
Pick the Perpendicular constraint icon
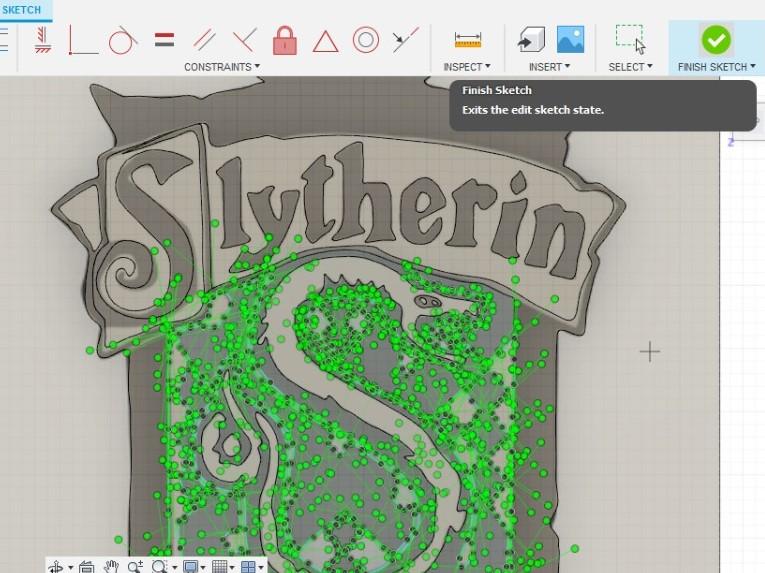(245, 40)
